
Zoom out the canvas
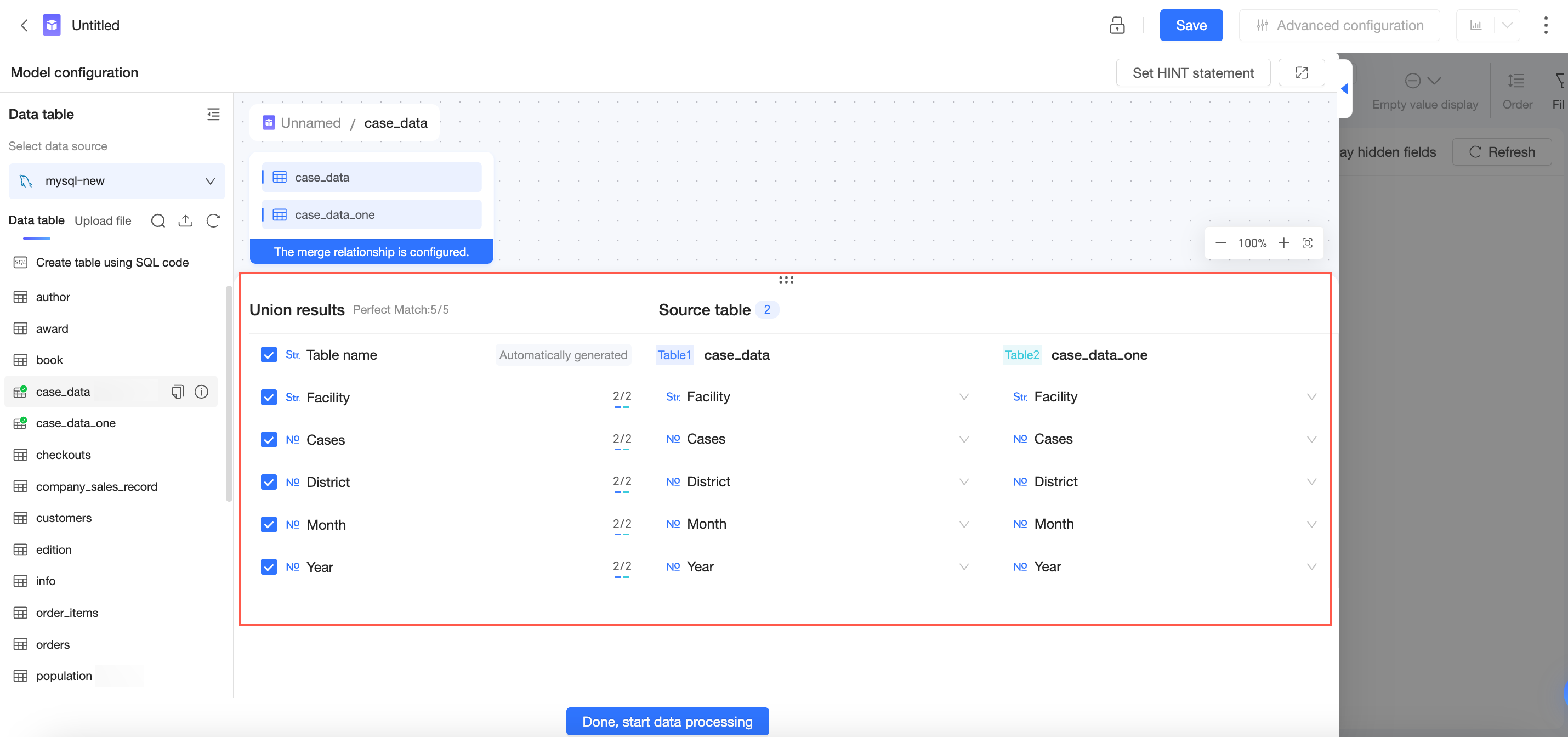pos(1220,243)
